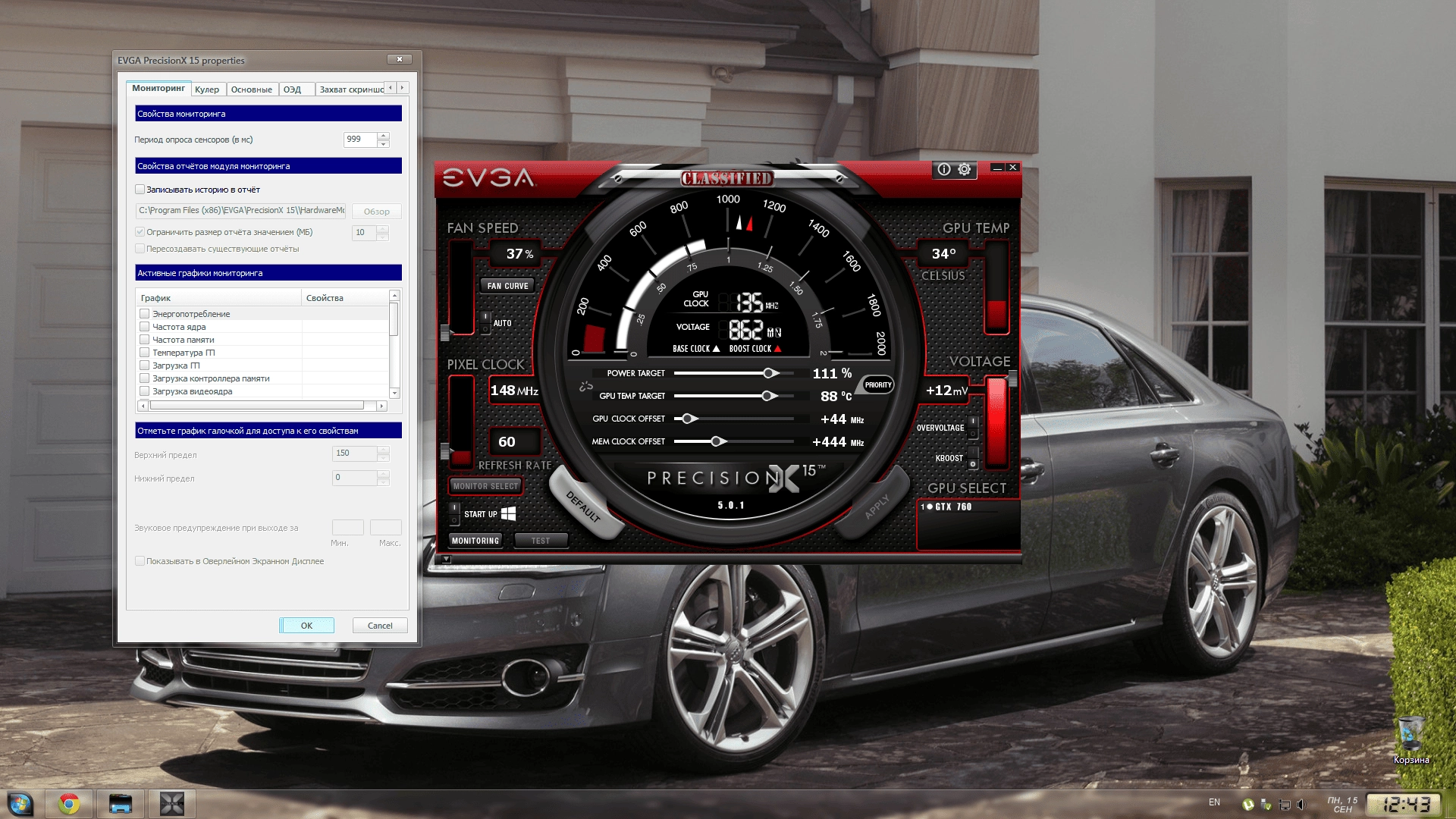
Task: Click the Base Clock white triangle marker
Action: [716, 349]
